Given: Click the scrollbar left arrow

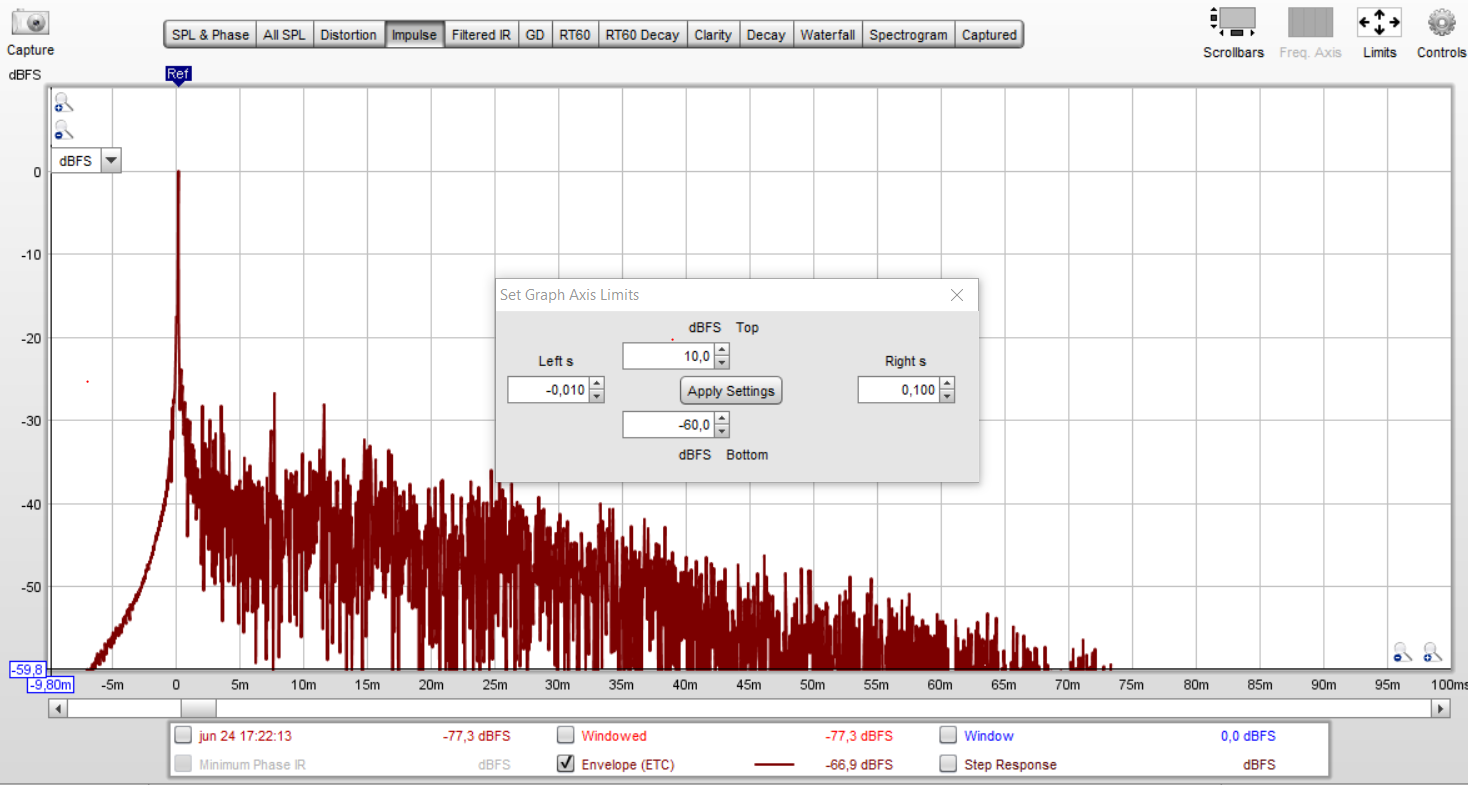Looking at the screenshot, I should click(x=58, y=708).
